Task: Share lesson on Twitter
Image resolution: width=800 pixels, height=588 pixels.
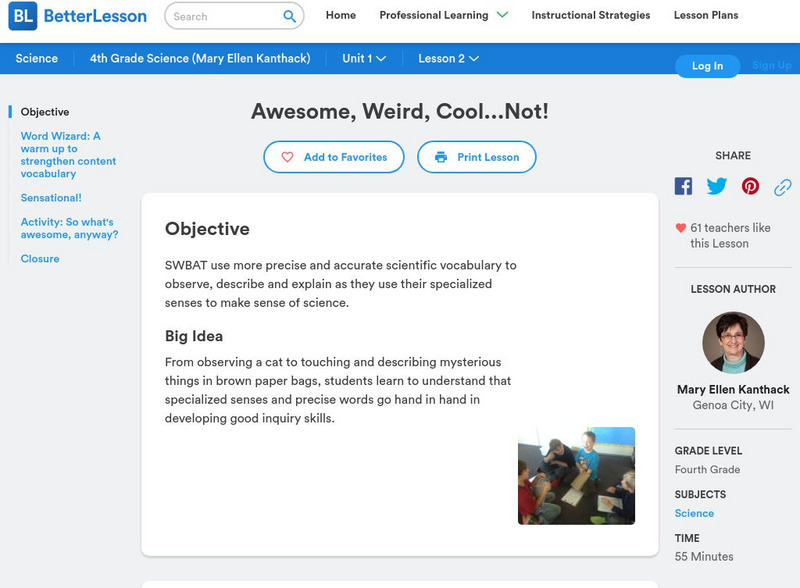Action: tap(717, 186)
